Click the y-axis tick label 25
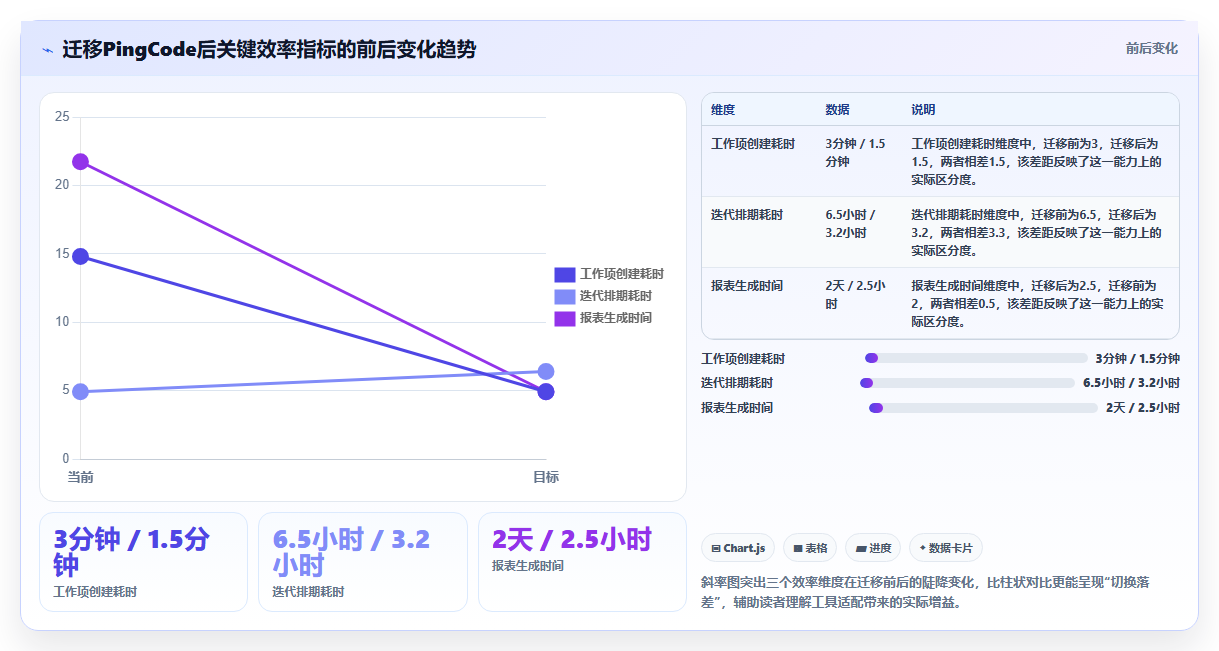1219x651 pixels. pyautogui.click(x=62, y=117)
